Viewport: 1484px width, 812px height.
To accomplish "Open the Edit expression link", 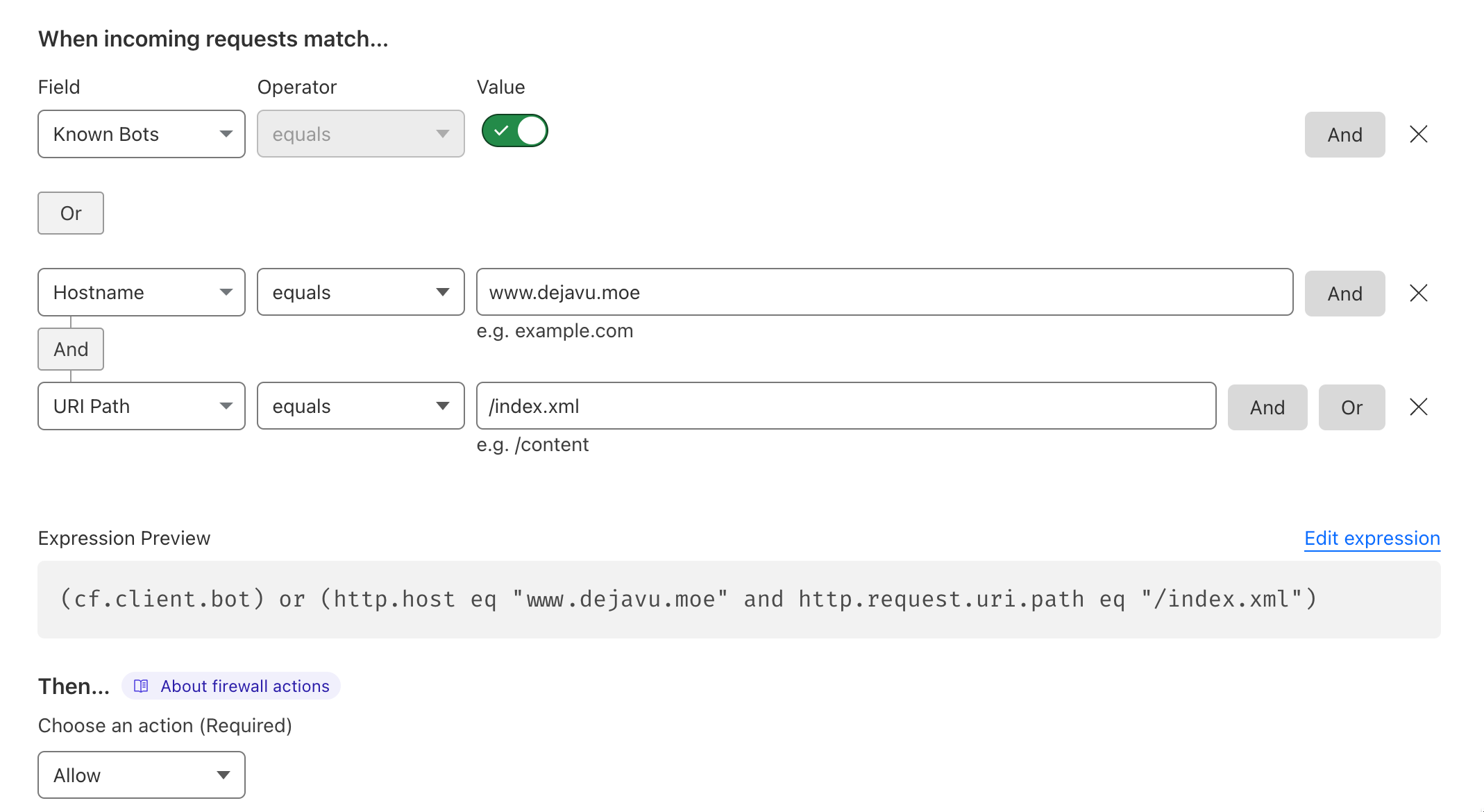I will click(x=1372, y=539).
